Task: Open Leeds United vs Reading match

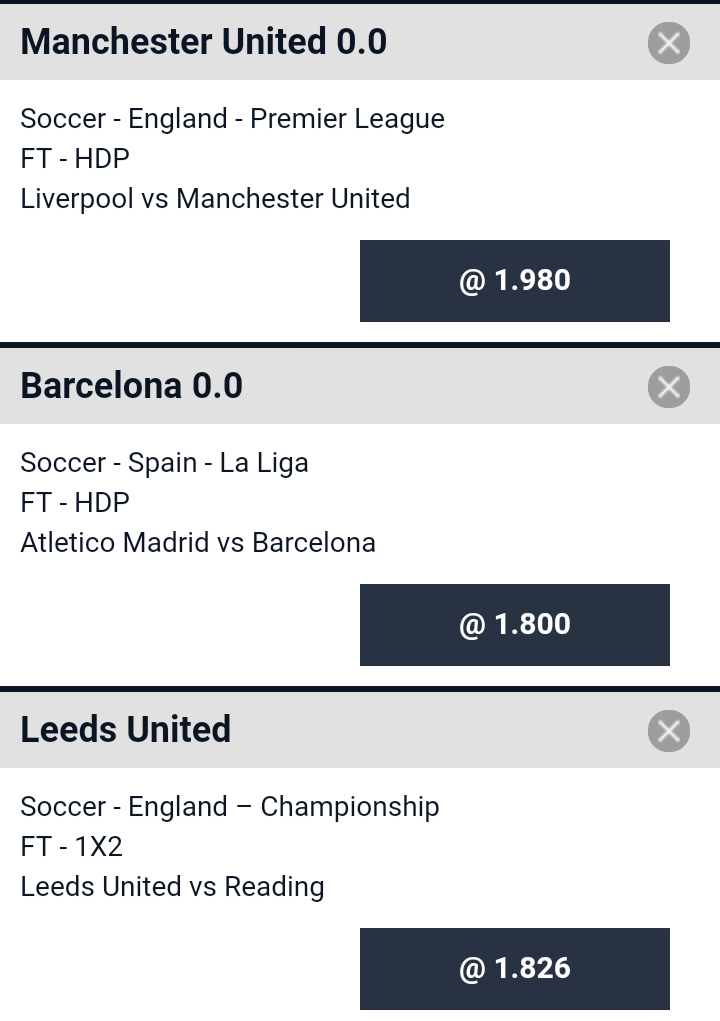Action: pos(173,886)
